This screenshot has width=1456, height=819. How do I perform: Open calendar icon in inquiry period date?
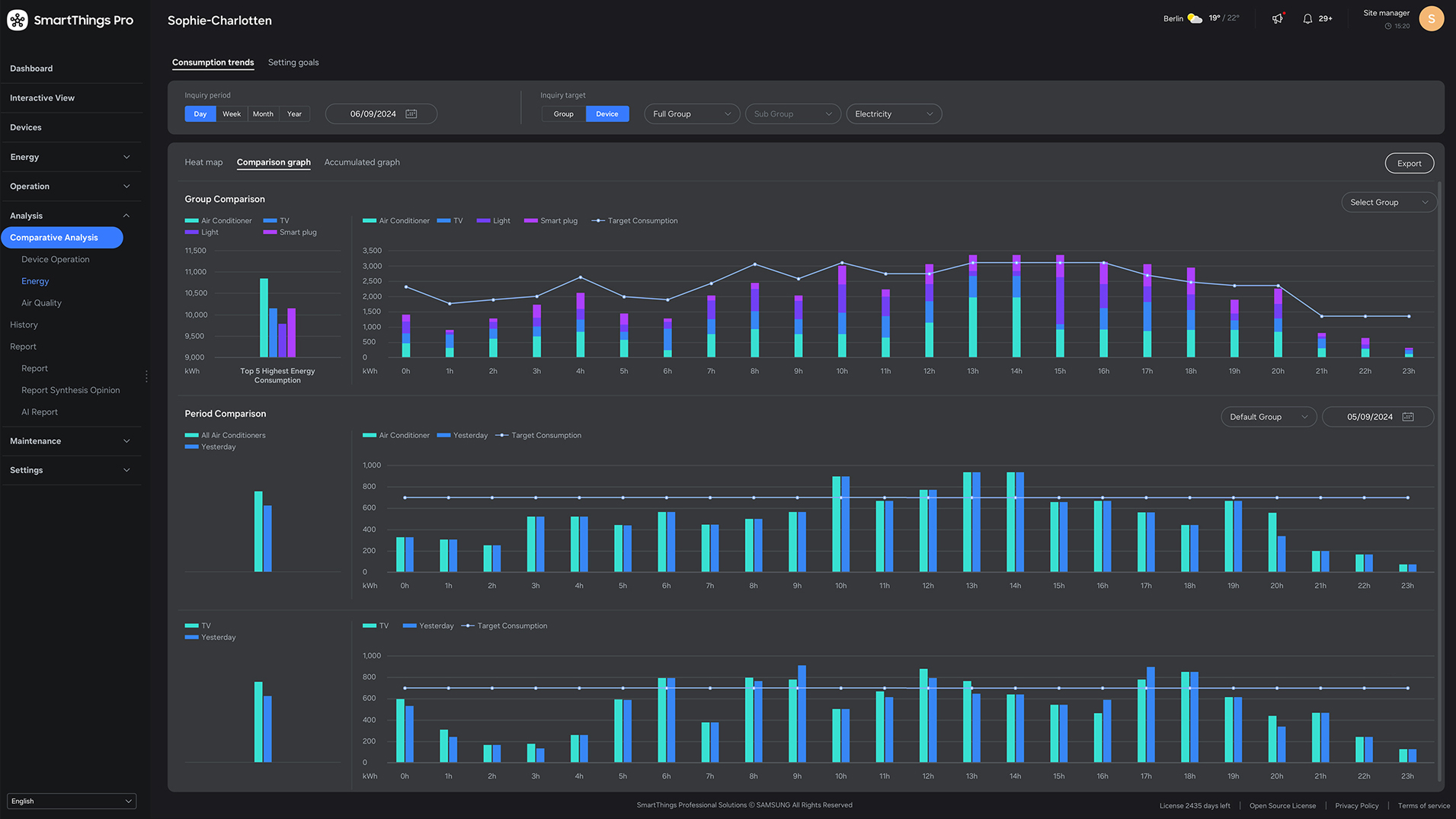point(411,114)
